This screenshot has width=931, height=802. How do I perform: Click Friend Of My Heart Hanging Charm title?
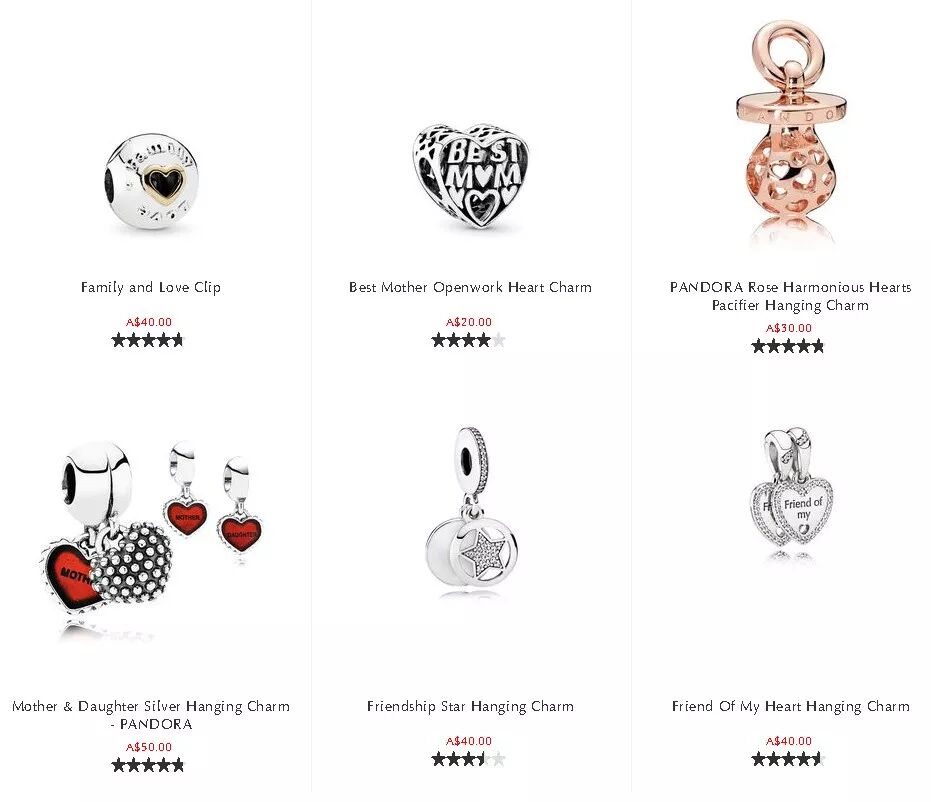(x=790, y=706)
